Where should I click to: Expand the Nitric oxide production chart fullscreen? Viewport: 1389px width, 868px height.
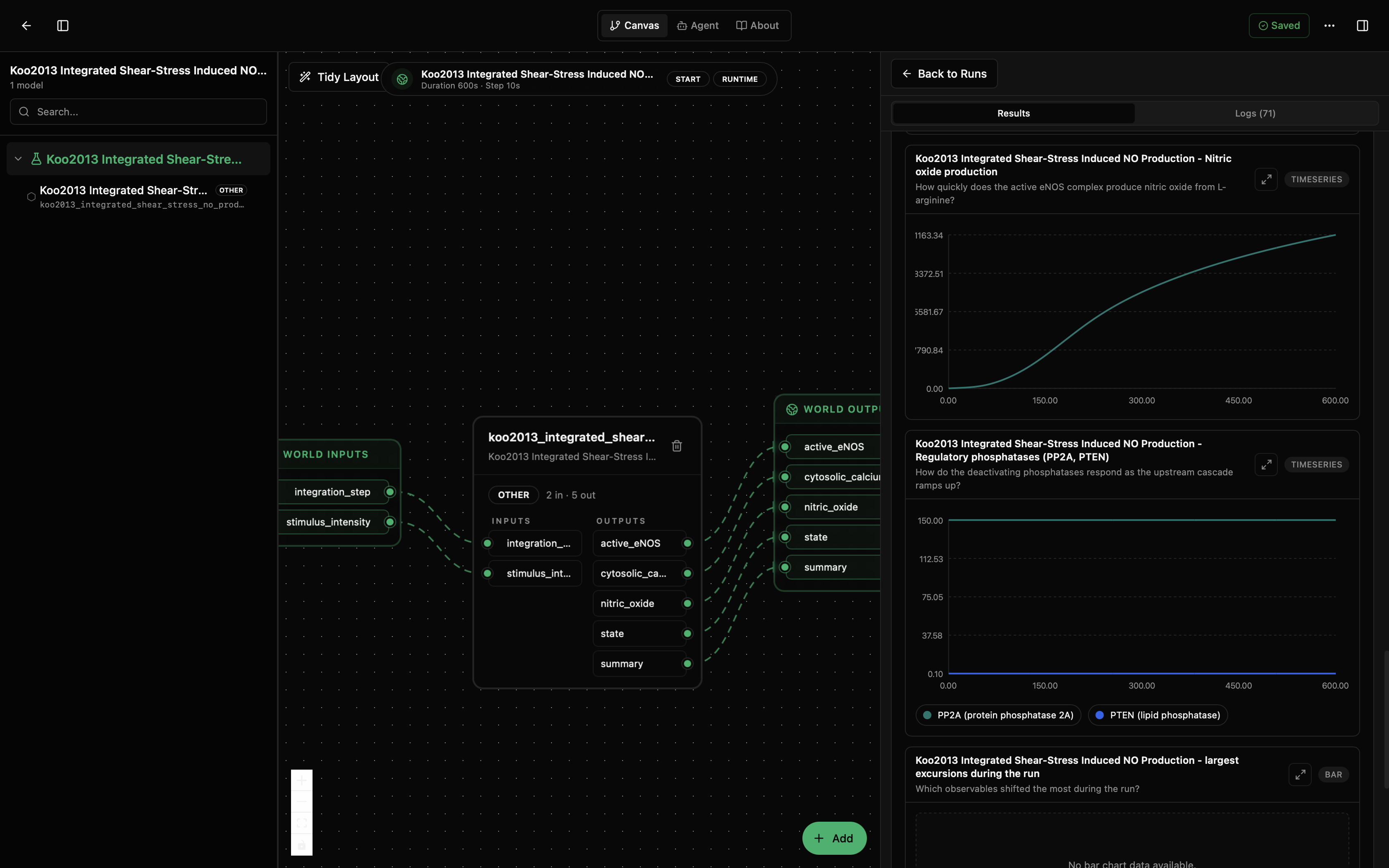(1265, 179)
